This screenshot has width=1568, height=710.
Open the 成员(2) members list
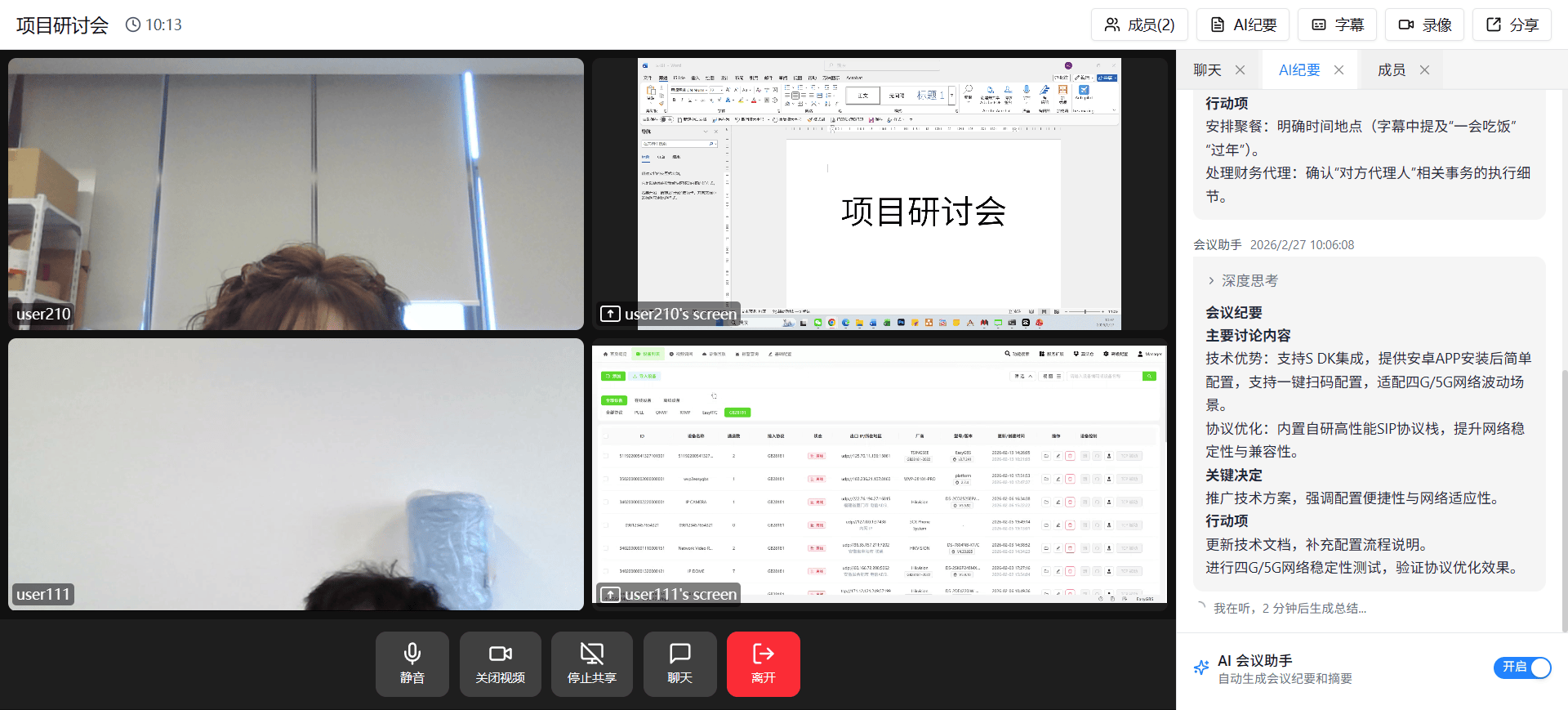pyautogui.click(x=1139, y=25)
